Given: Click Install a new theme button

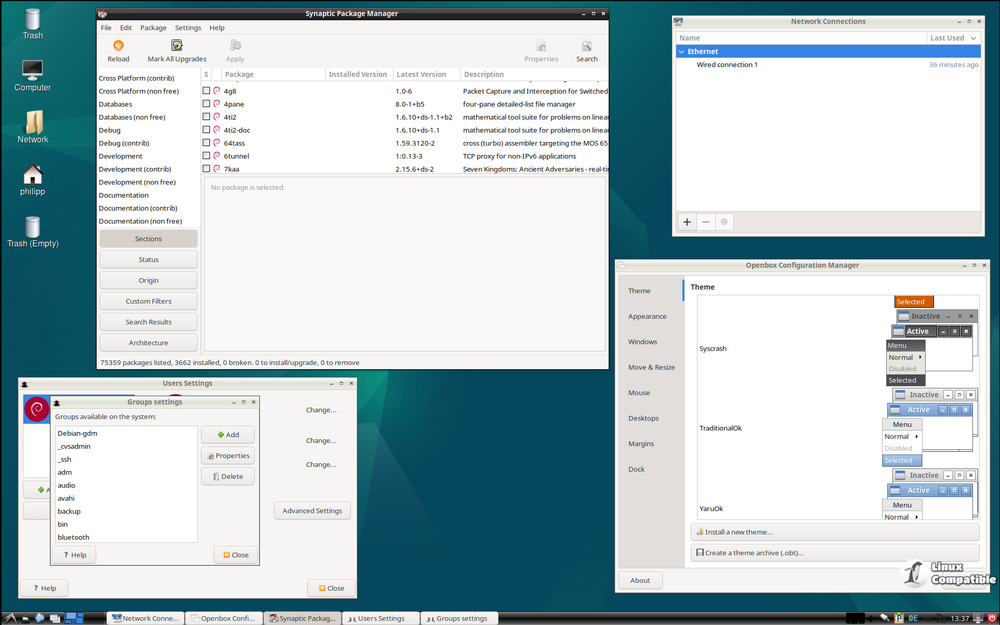Looking at the screenshot, I should (739, 532).
